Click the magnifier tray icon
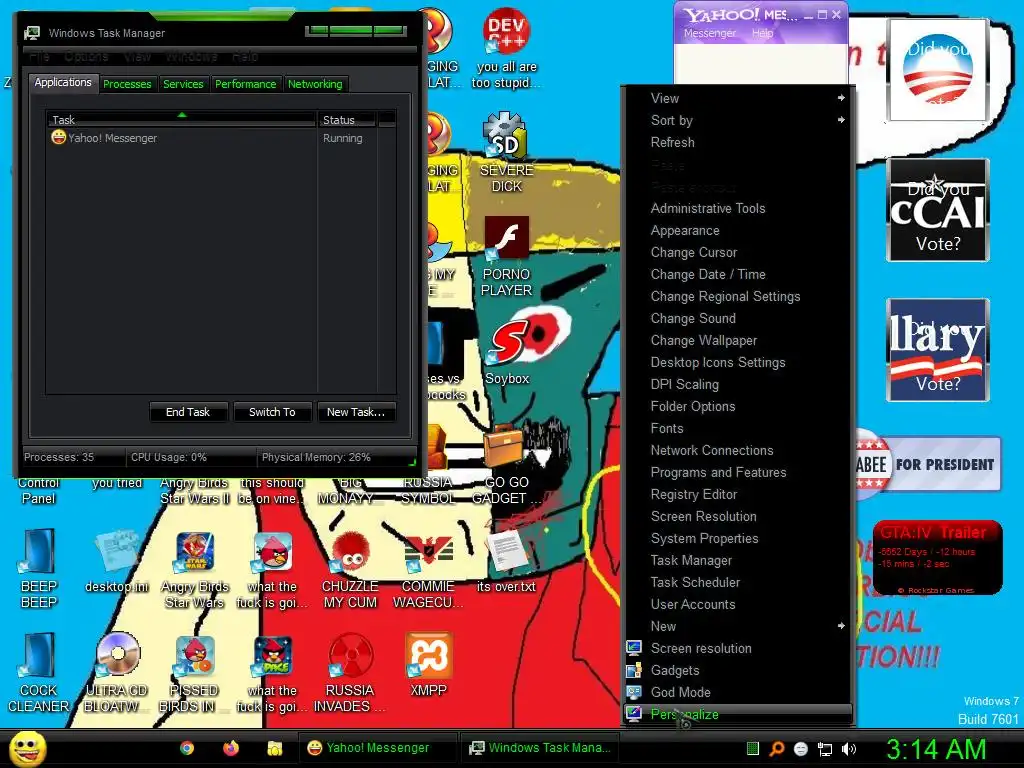Viewport: 1024px width, 768px height. pos(777,749)
